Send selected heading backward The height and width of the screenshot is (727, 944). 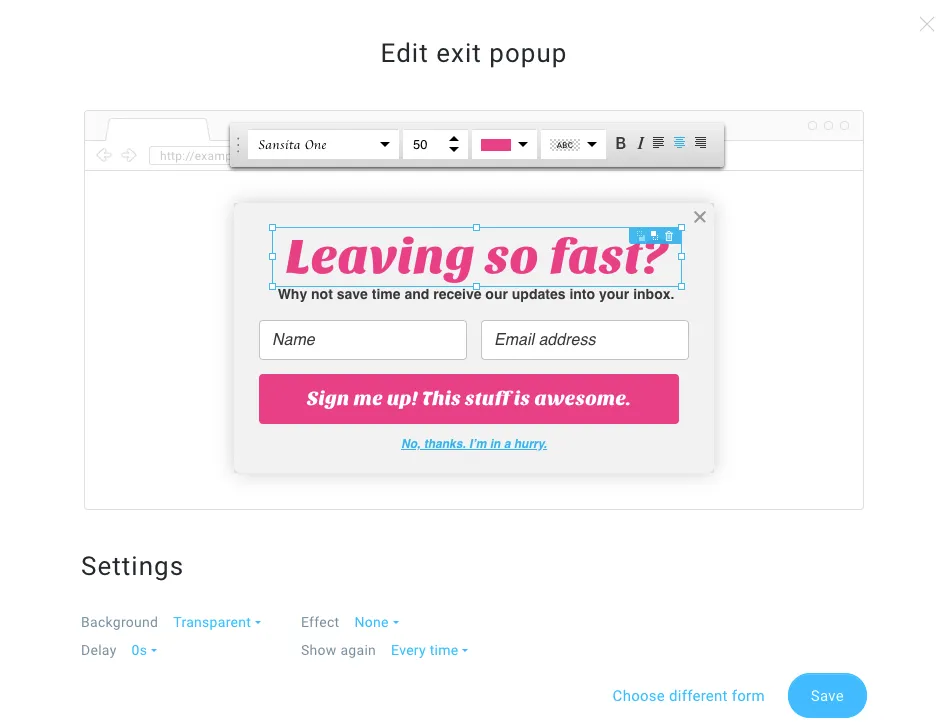click(641, 236)
